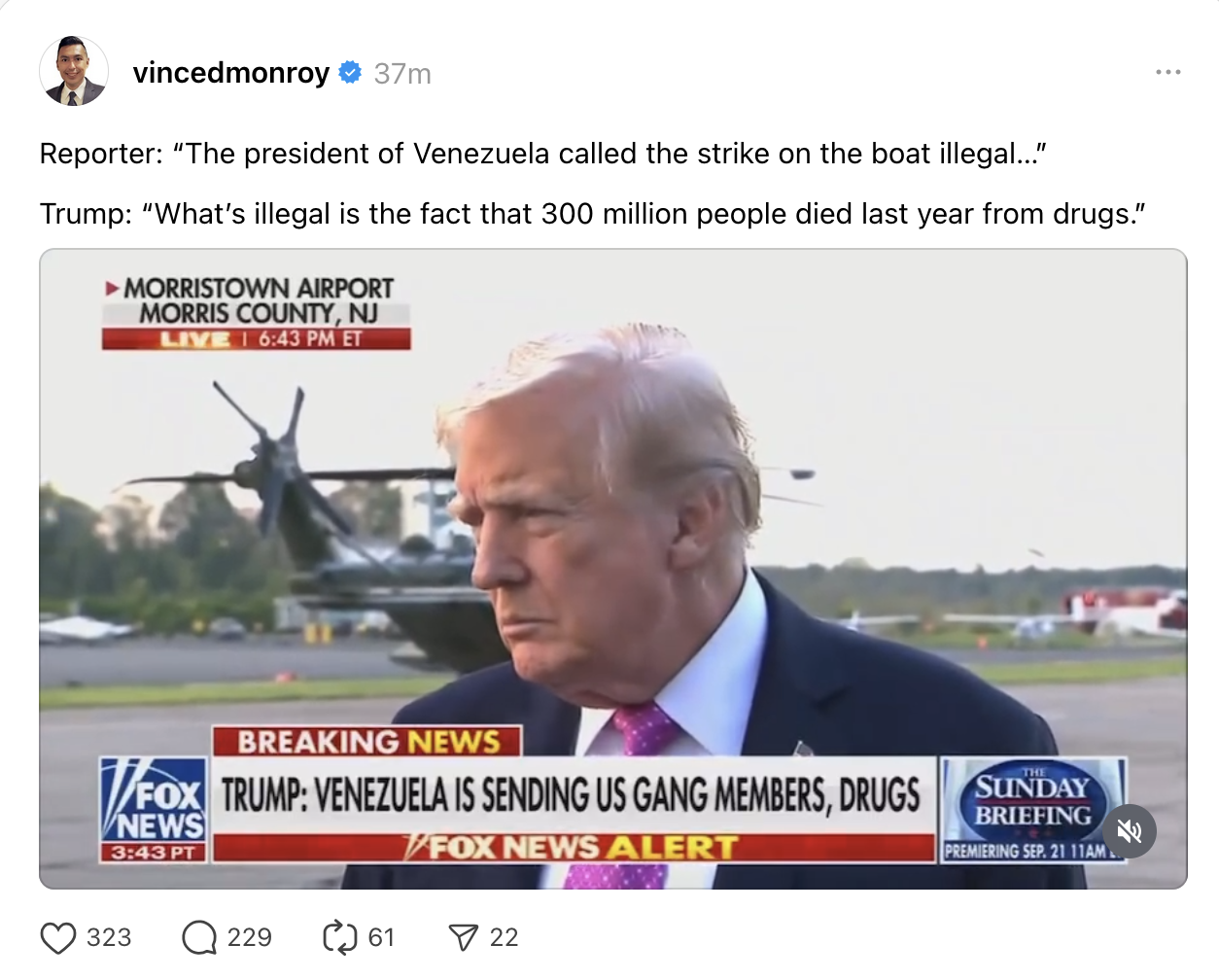Unmute the video with the speaker icon
Image resolution: width=1219 pixels, height=980 pixels.
1130,831
